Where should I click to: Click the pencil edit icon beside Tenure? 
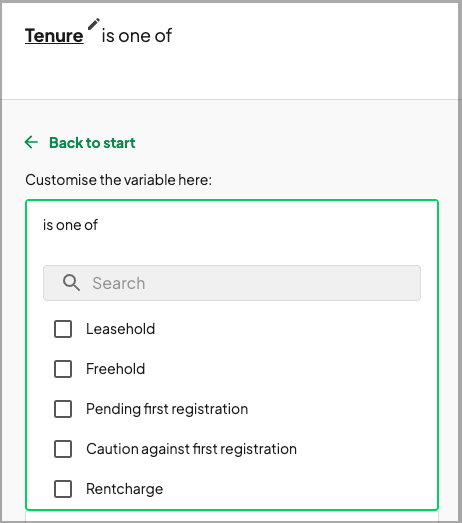click(94, 24)
